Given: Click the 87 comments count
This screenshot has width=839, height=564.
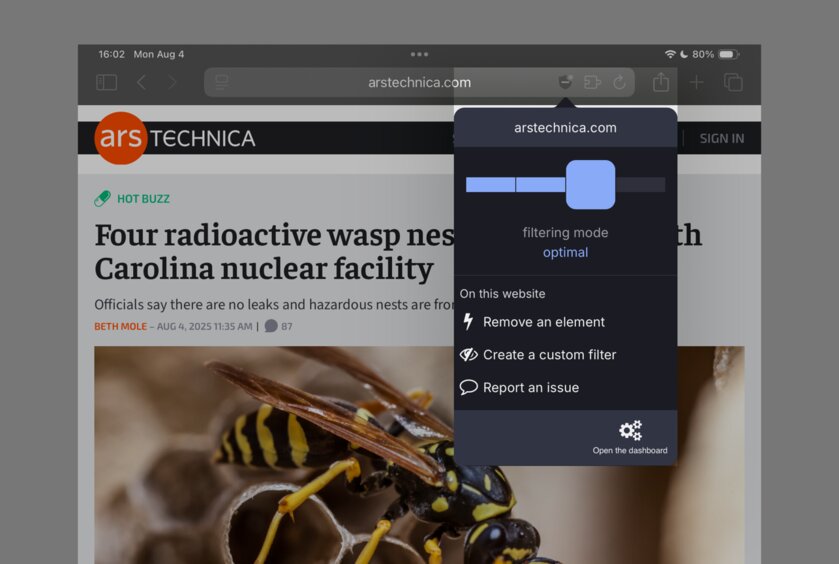Looking at the screenshot, I should 287,326.
